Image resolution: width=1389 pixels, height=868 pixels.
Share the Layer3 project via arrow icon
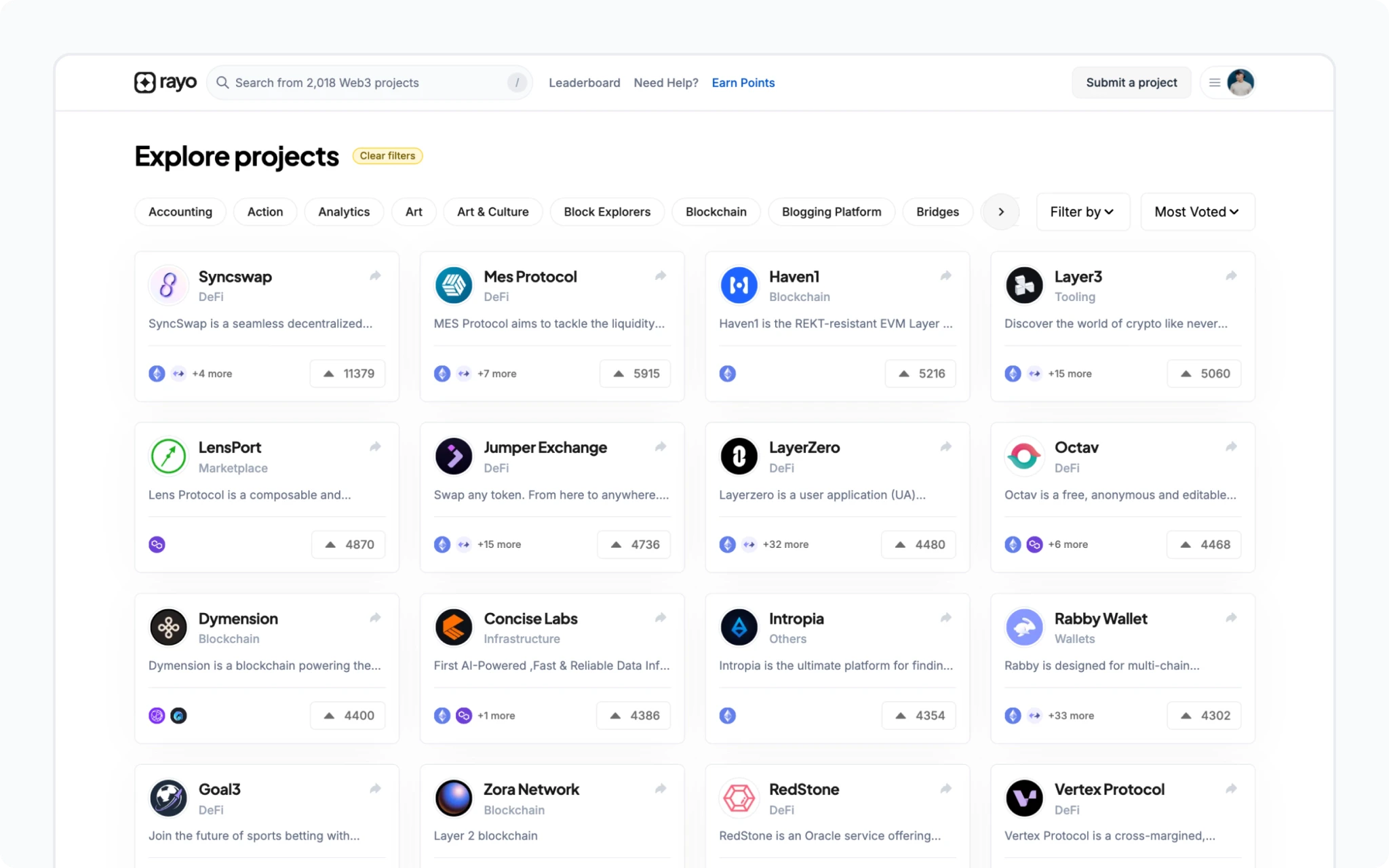pos(1231,276)
